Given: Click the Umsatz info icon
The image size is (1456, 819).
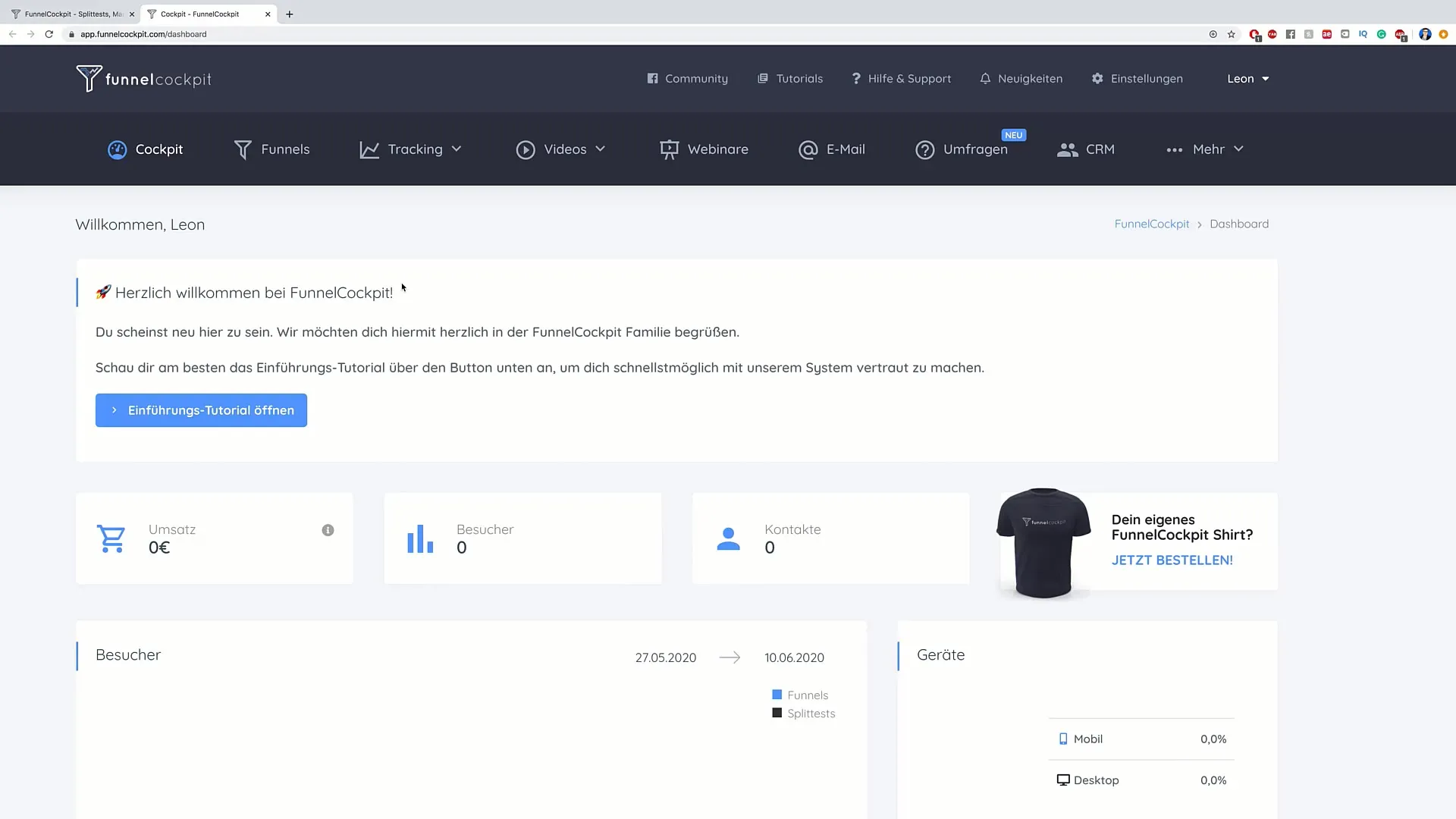Looking at the screenshot, I should 328,530.
